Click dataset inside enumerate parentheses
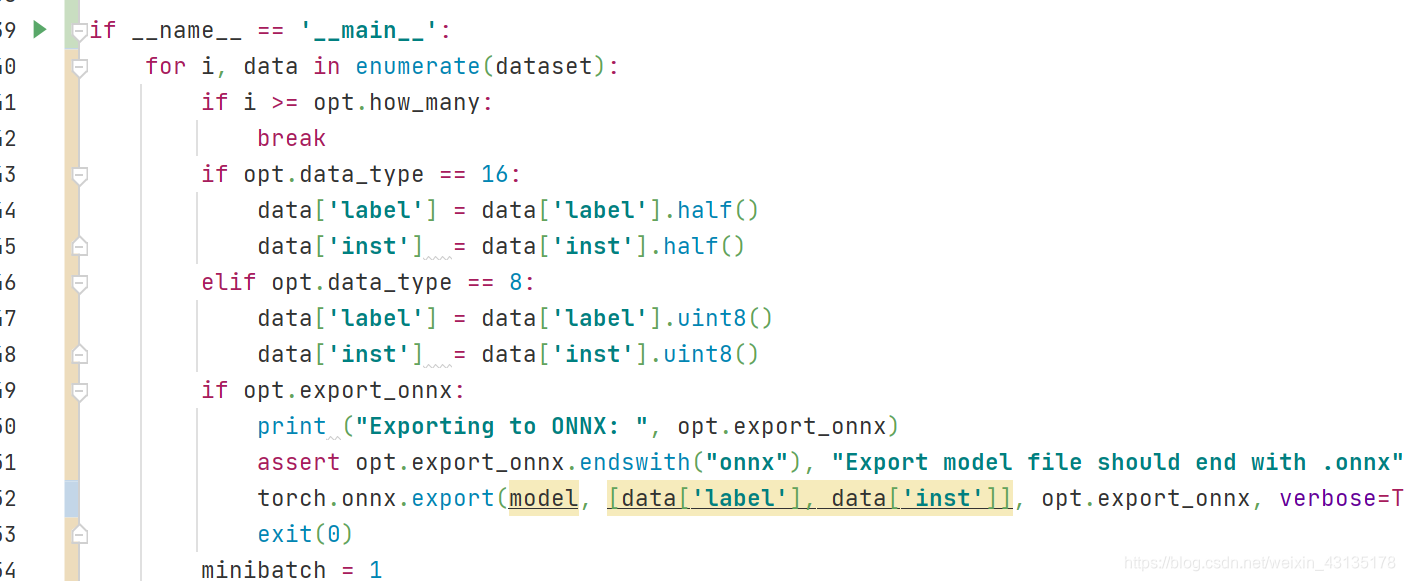 click(544, 66)
